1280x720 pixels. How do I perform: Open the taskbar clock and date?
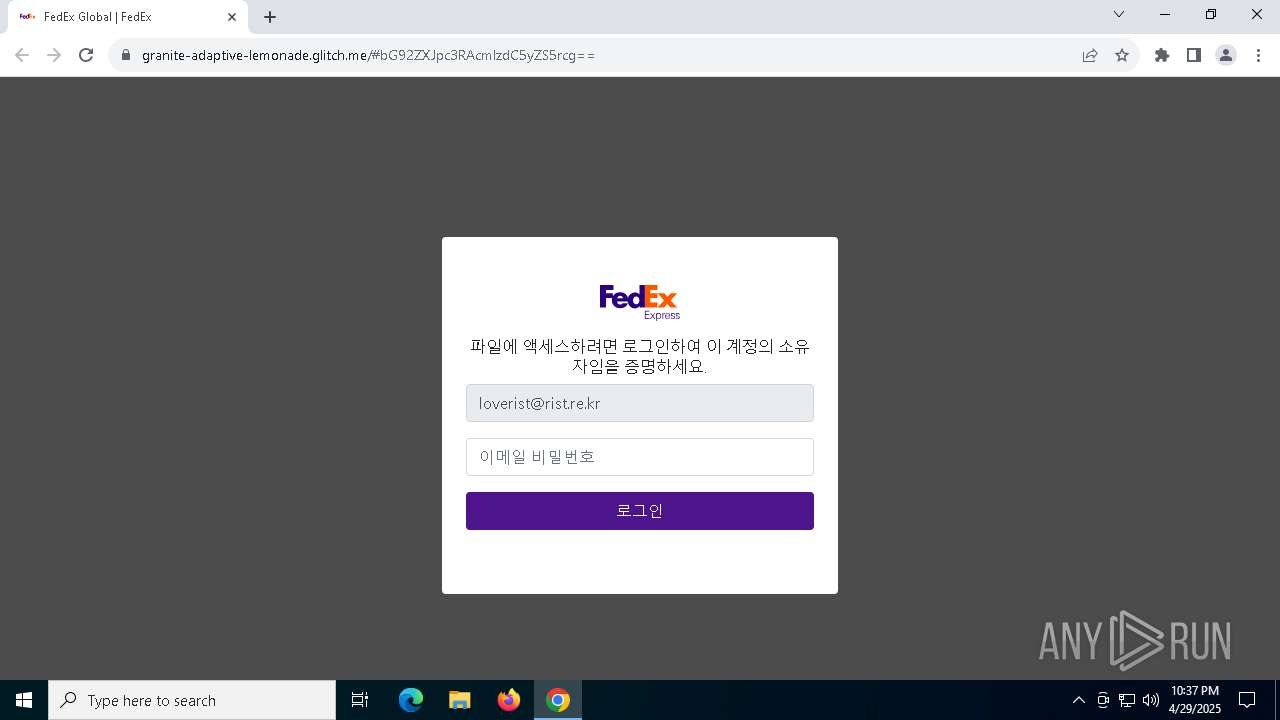pyautogui.click(x=1195, y=700)
